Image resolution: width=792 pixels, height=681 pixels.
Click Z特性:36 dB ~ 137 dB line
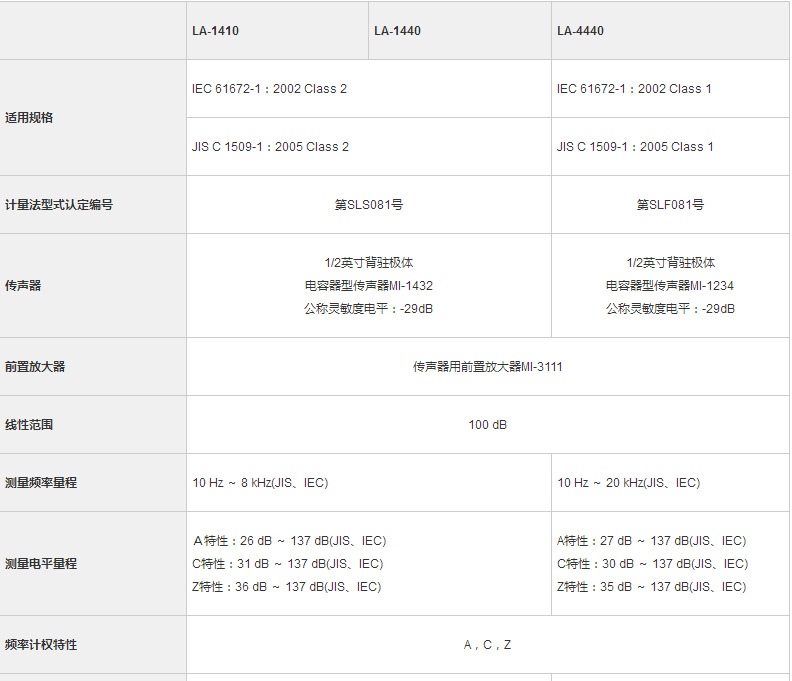[287, 587]
